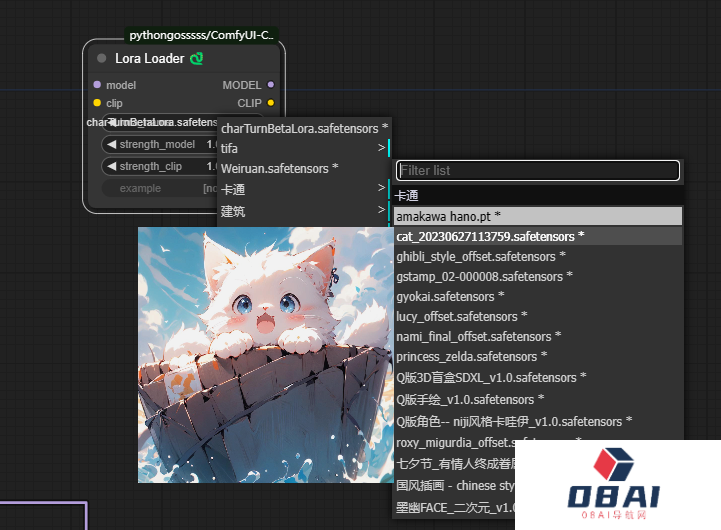Select Weiruan.safetensors from the menu
The image size is (721, 530).
304,168
